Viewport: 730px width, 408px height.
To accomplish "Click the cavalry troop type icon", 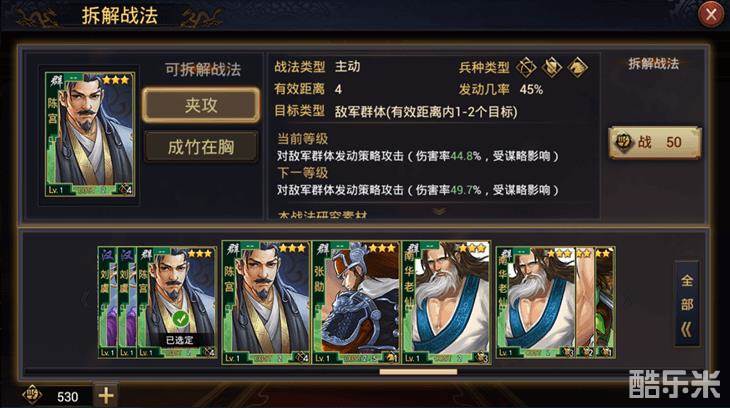I will click(x=577, y=68).
